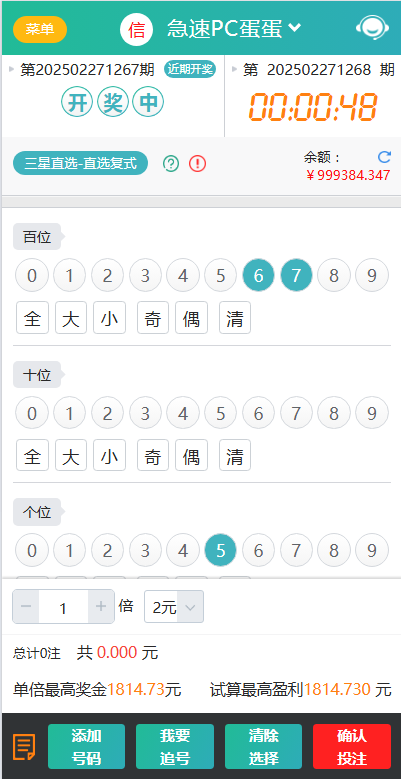401x779 pixels.
Task: Click the 添加号码 button
Action: tap(86, 746)
